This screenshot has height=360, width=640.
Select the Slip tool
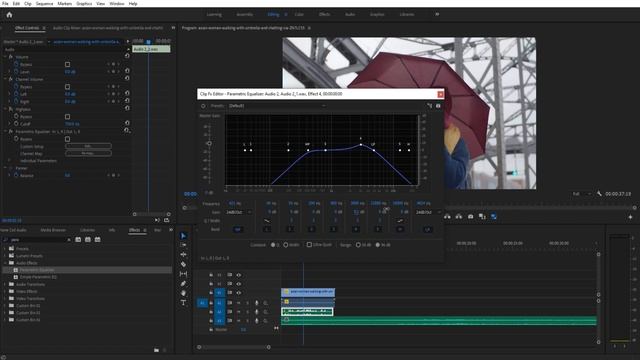[x=183, y=274]
